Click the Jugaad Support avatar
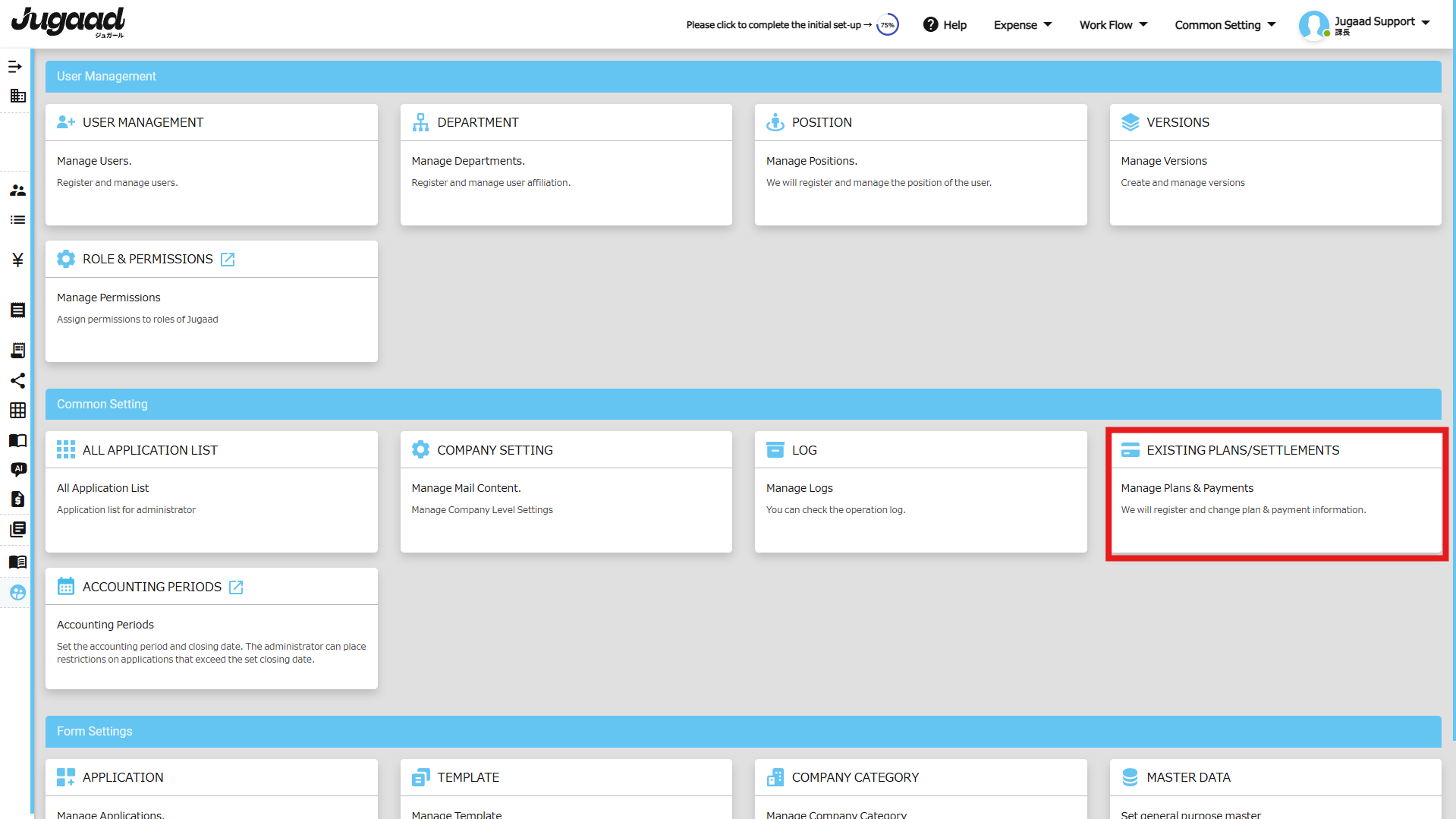 [x=1313, y=25]
